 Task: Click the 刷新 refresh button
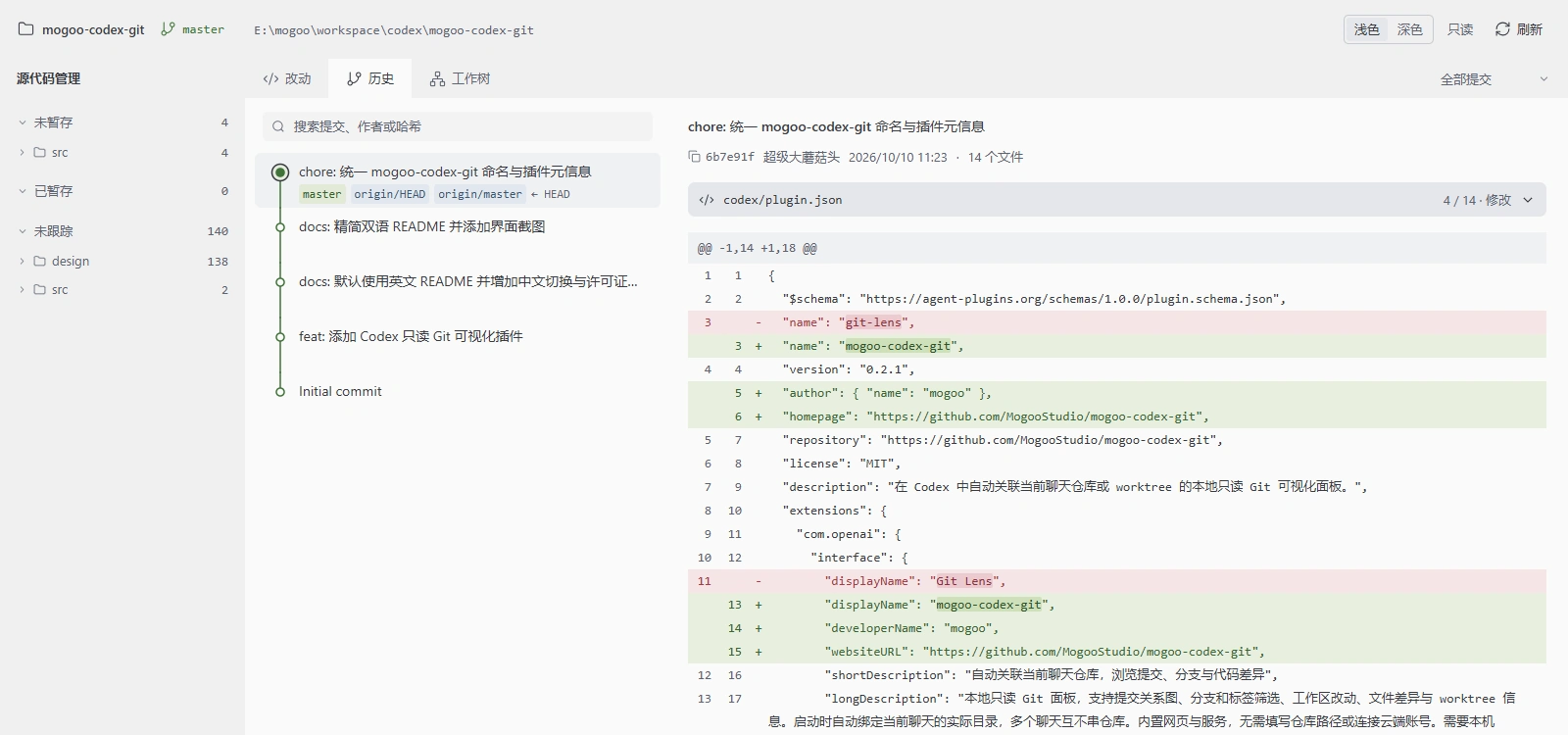(1519, 29)
